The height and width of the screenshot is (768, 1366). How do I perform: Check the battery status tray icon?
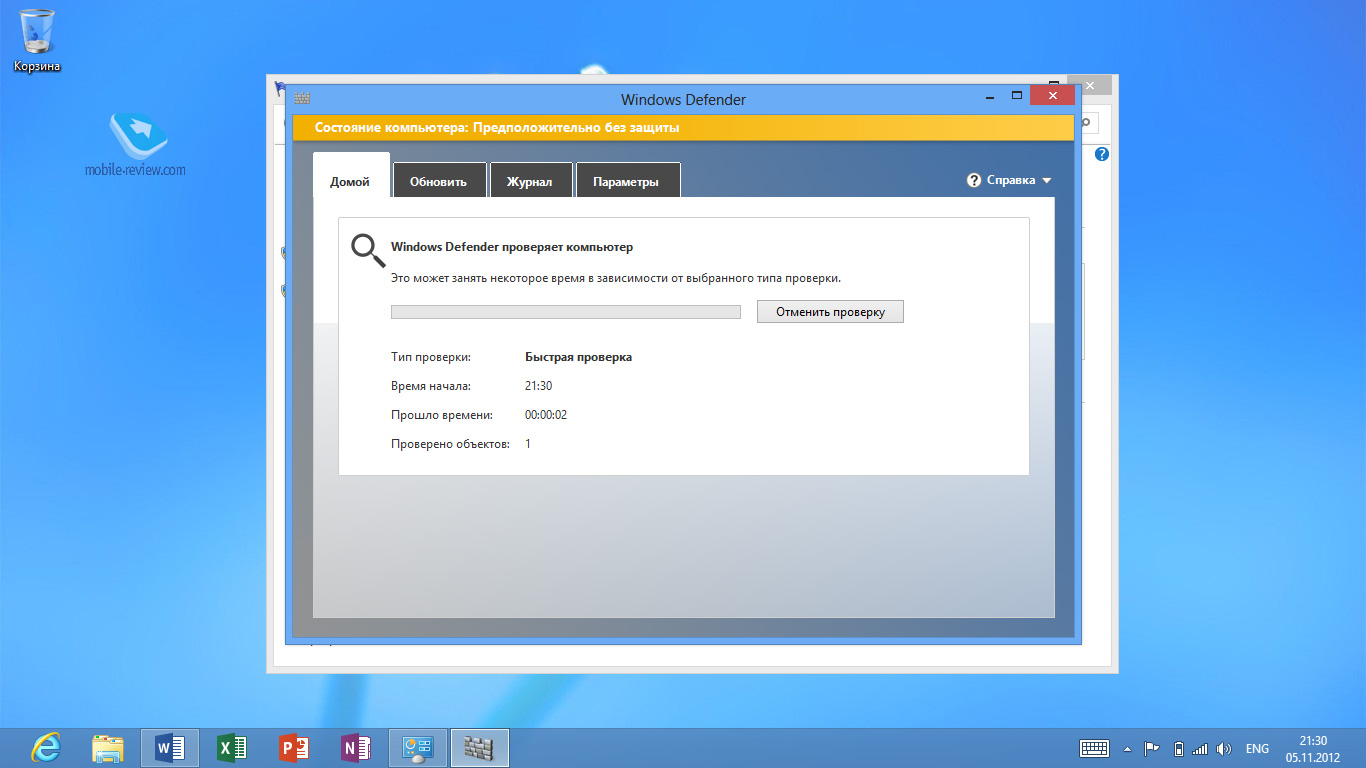pos(1178,748)
